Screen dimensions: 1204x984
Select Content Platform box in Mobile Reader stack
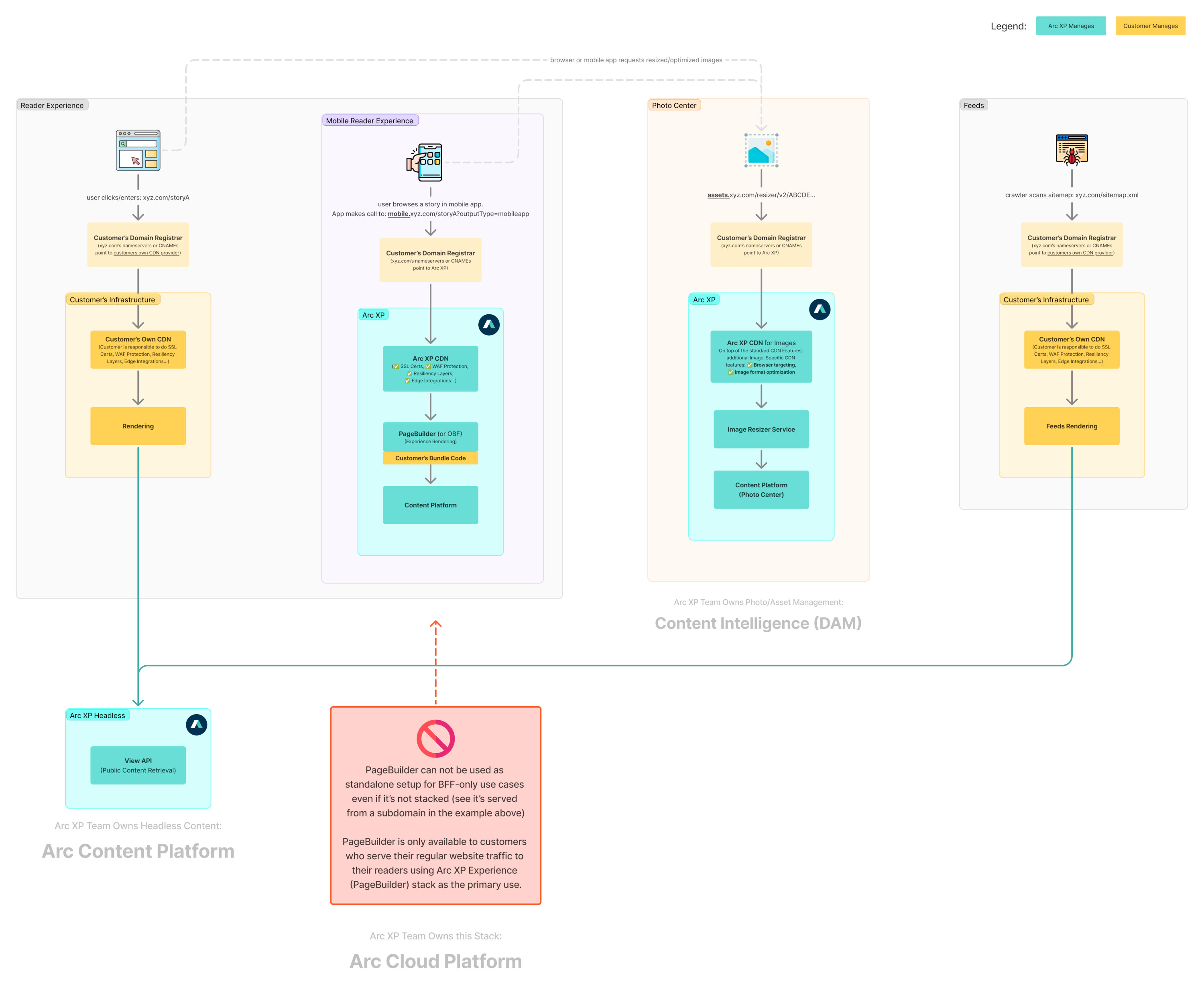430,505
